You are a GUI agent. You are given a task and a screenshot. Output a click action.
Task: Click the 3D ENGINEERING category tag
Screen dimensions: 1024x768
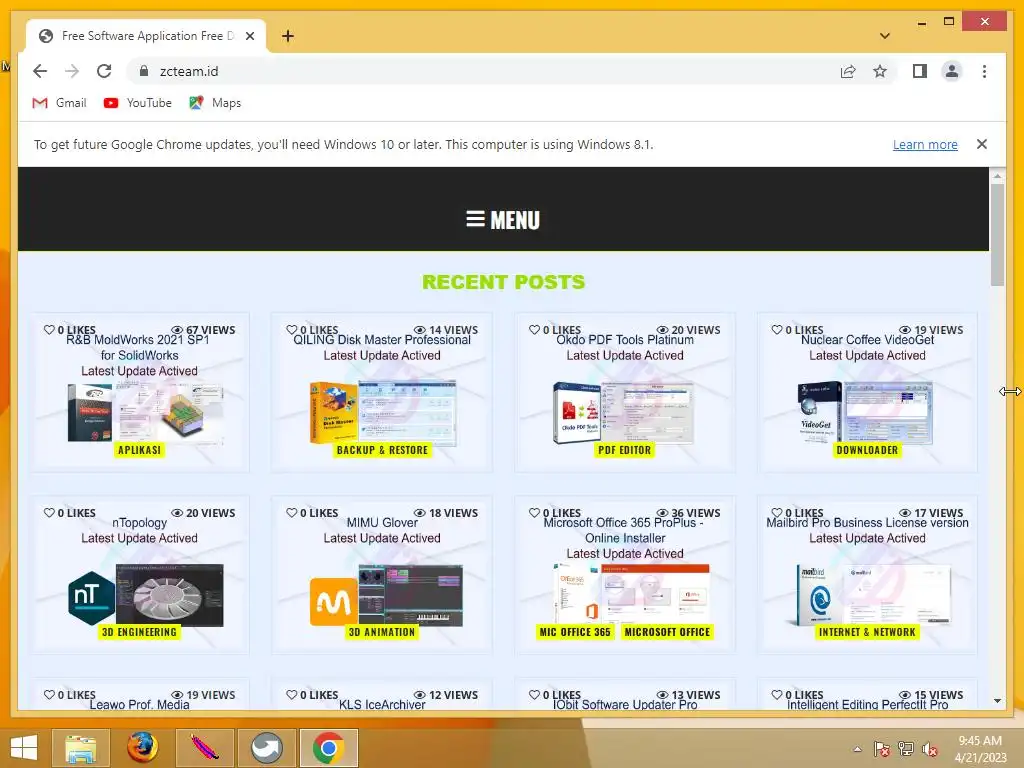pos(139,632)
